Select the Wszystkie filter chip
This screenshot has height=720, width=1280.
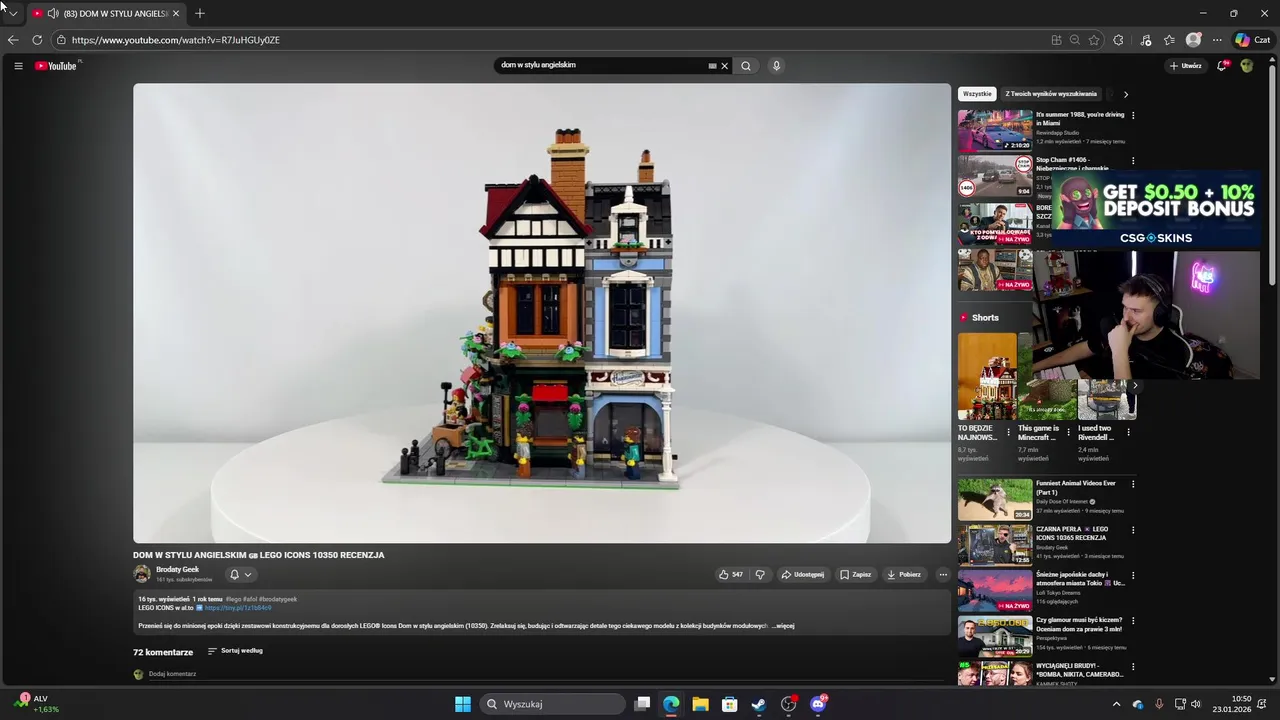pos(977,94)
